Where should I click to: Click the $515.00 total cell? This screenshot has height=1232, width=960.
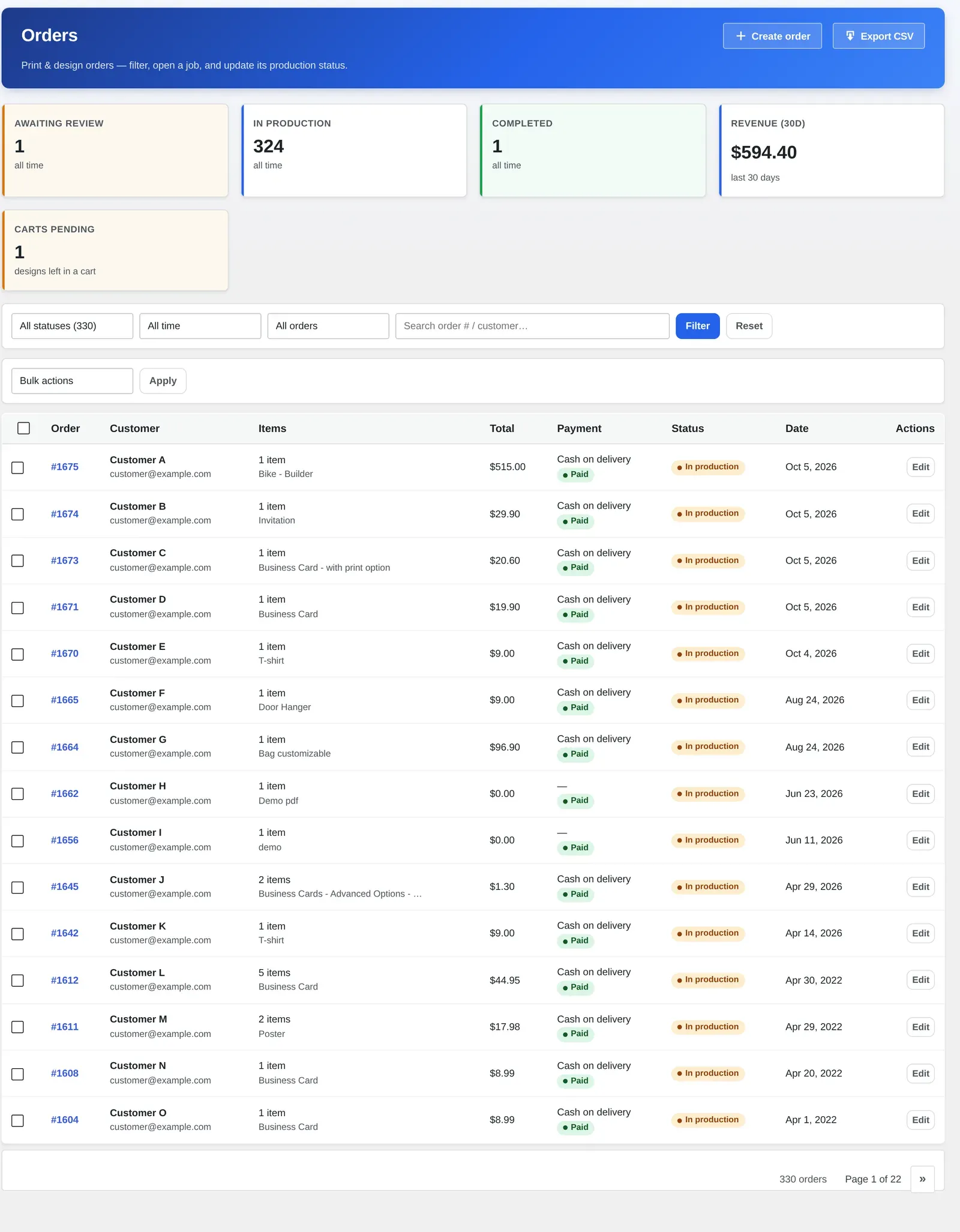(508, 467)
